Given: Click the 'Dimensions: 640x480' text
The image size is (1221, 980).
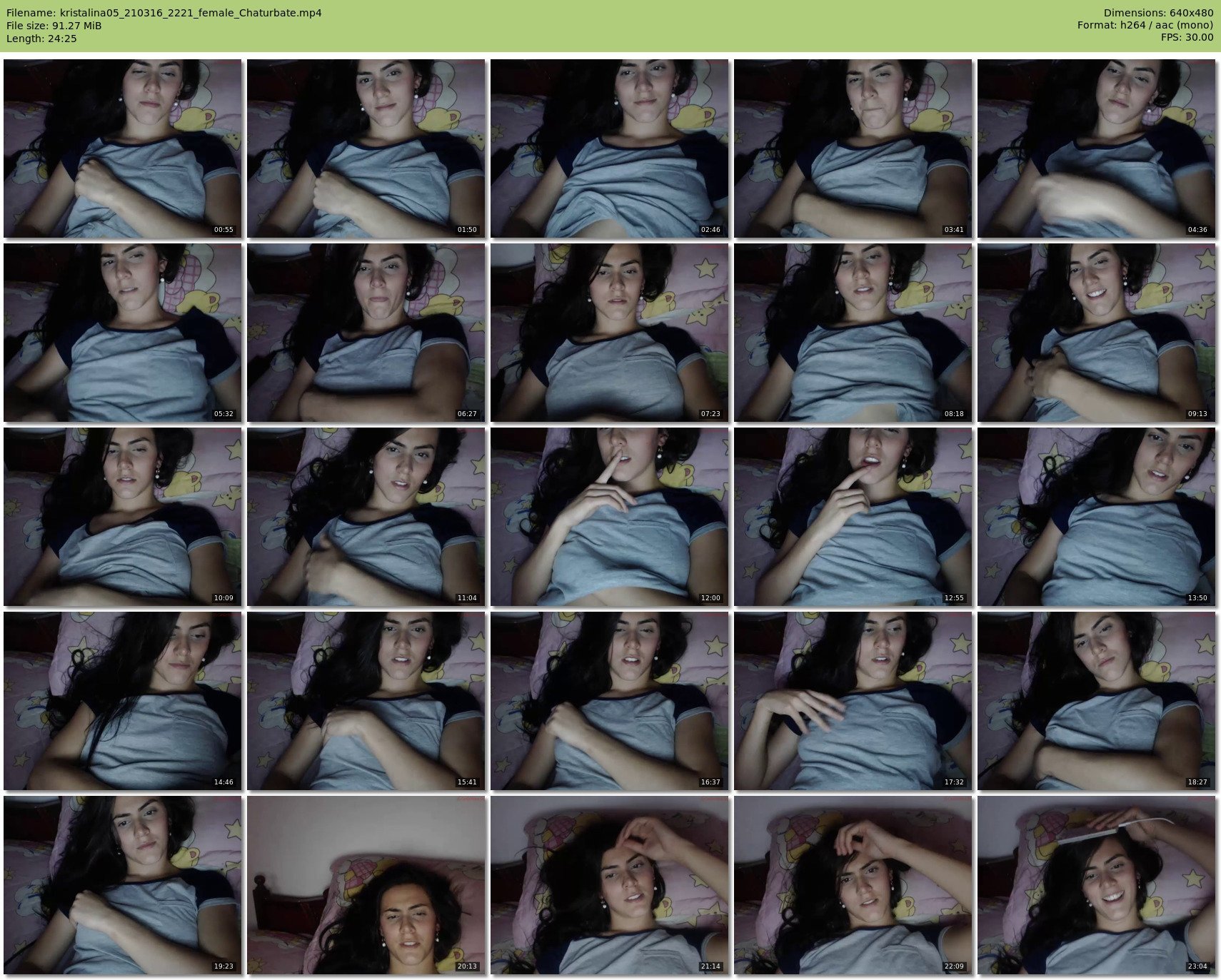Looking at the screenshot, I should 1158,13.
